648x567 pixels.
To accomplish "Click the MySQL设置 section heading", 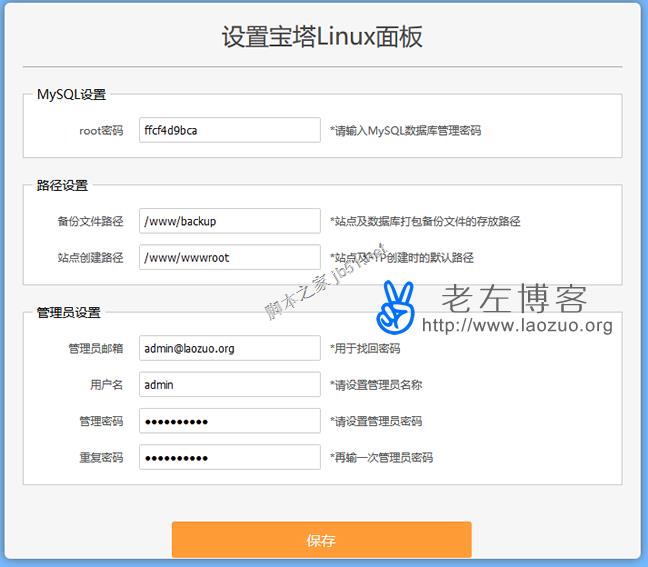I will 71,95.
